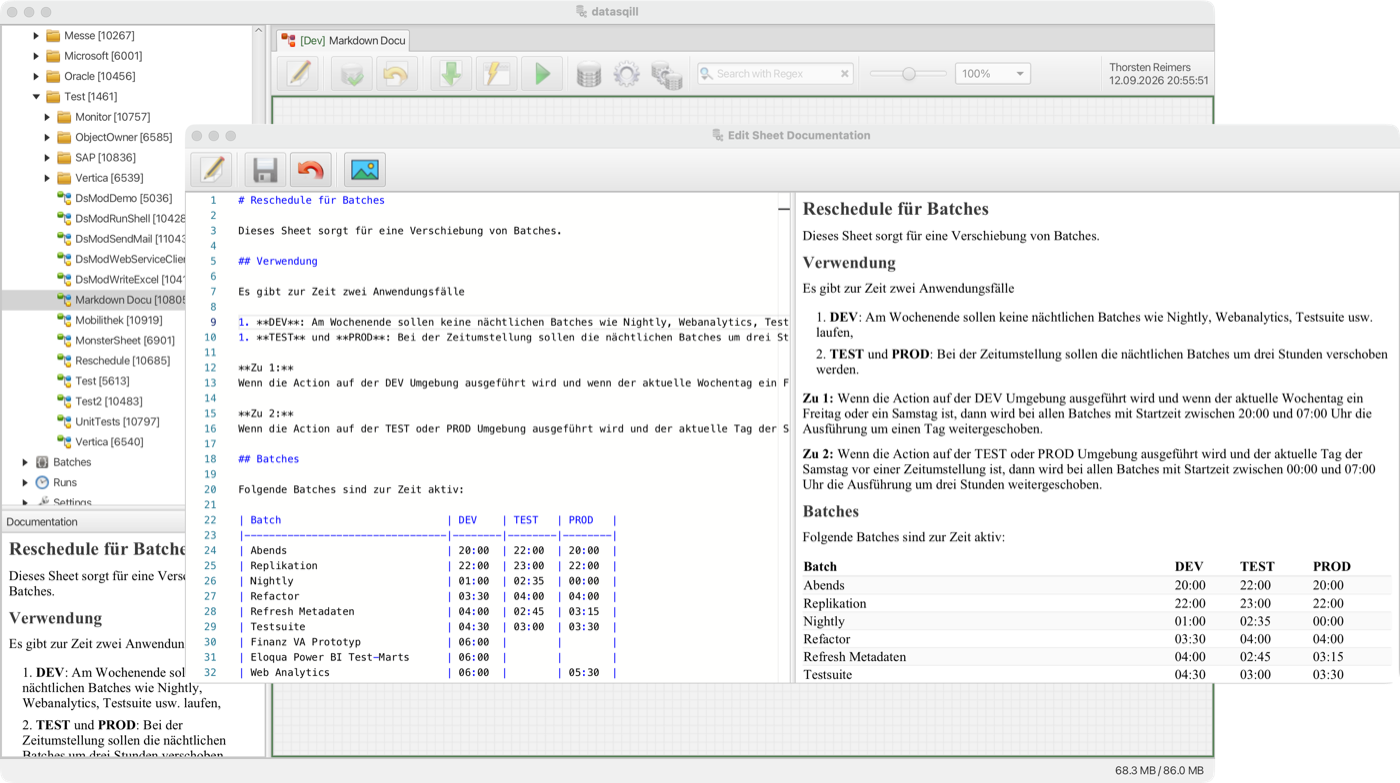Click the green download arrow icon

click(x=451, y=73)
